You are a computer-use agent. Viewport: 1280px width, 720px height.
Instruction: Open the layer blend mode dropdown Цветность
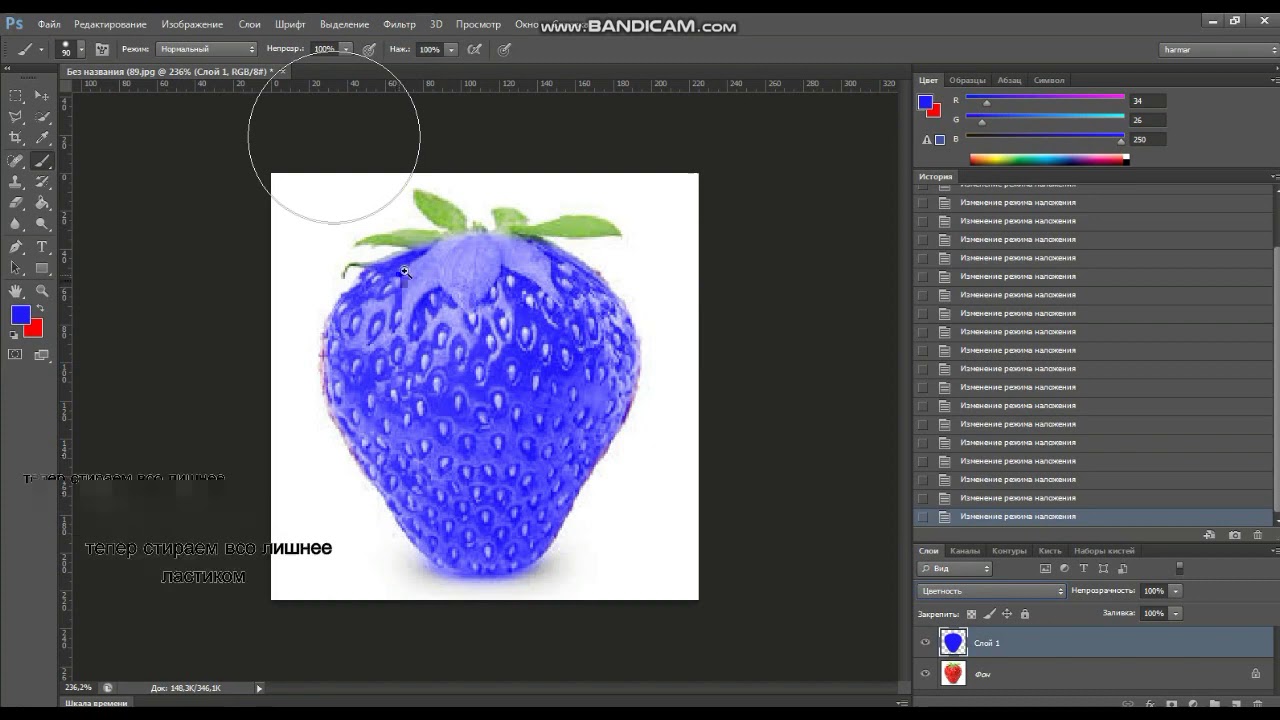click(x=991, y=591)
